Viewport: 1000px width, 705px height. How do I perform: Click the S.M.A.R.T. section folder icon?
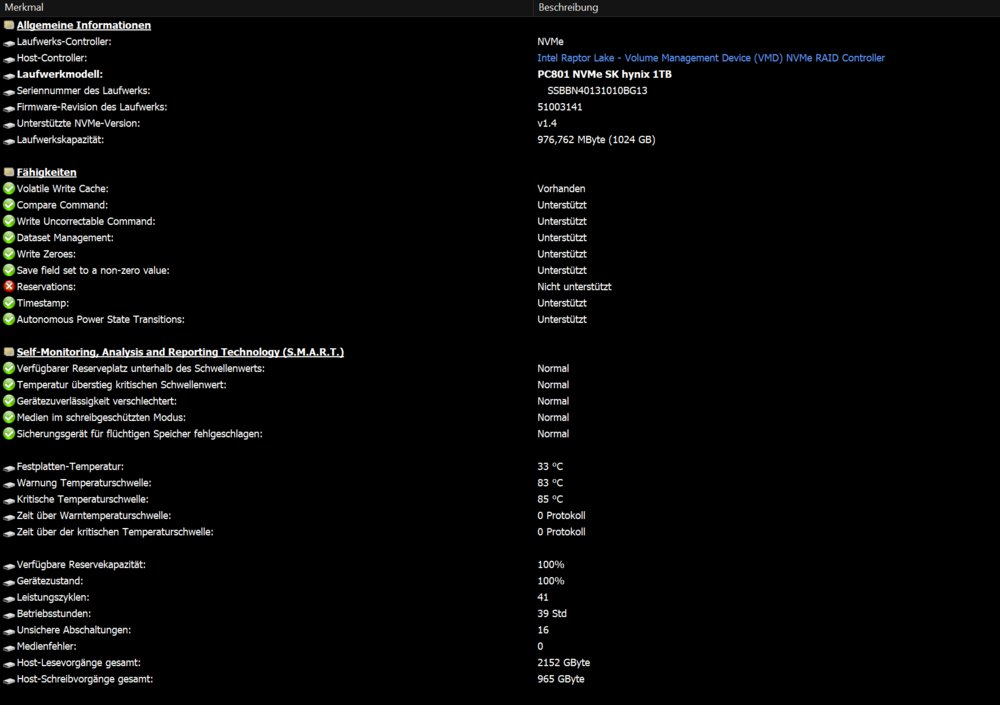pyautogui.click(x=9, y=352)
